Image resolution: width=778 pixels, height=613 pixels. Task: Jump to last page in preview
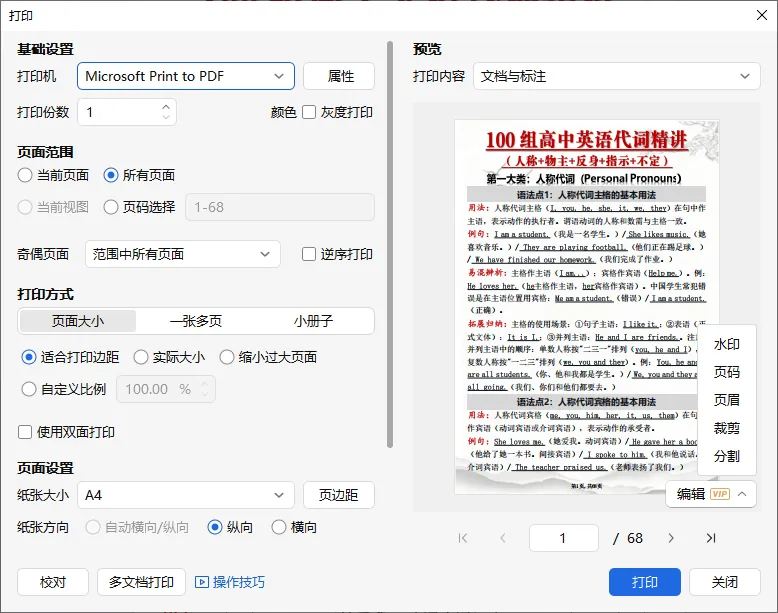coord(711,538)
